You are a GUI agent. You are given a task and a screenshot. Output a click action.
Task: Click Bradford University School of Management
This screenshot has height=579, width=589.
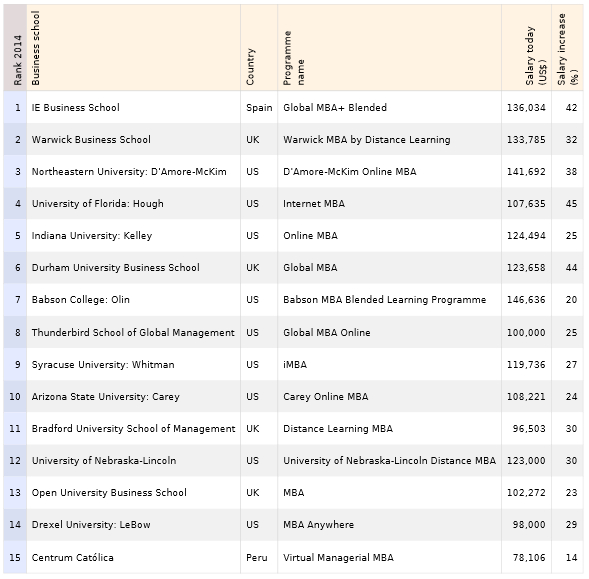click(x=133, y=429)
